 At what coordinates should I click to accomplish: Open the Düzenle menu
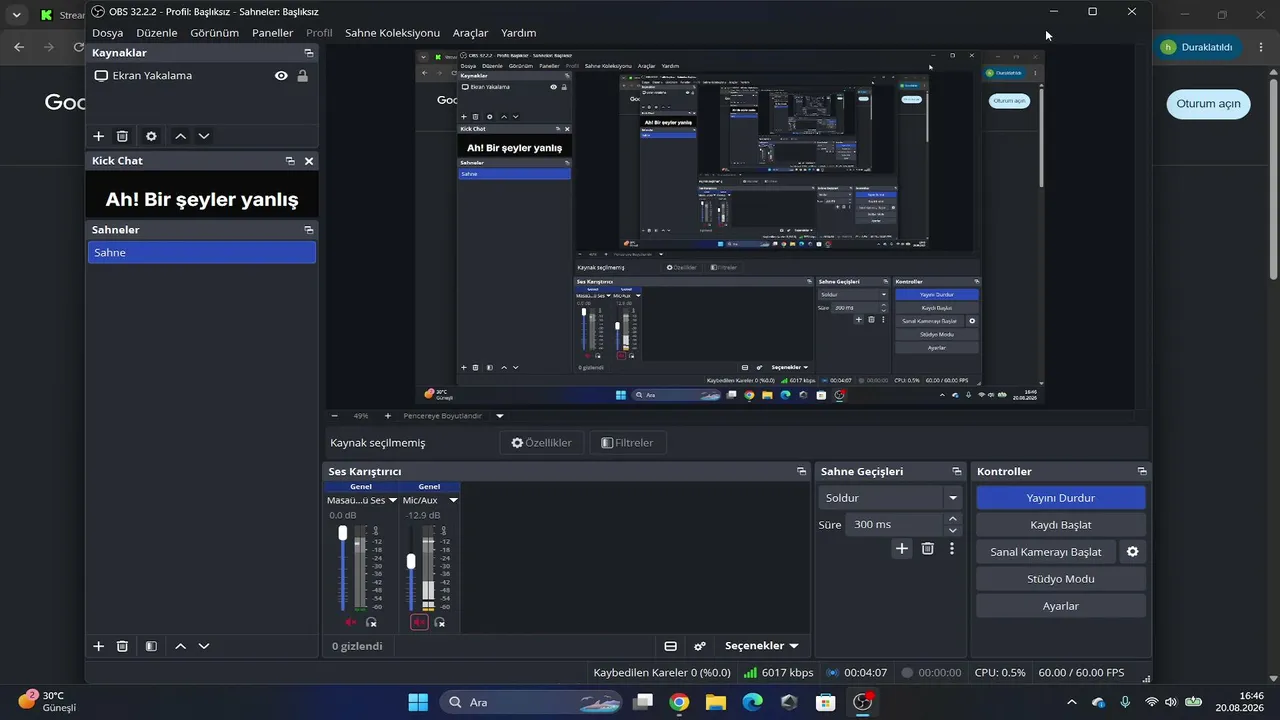pos(156,33)
